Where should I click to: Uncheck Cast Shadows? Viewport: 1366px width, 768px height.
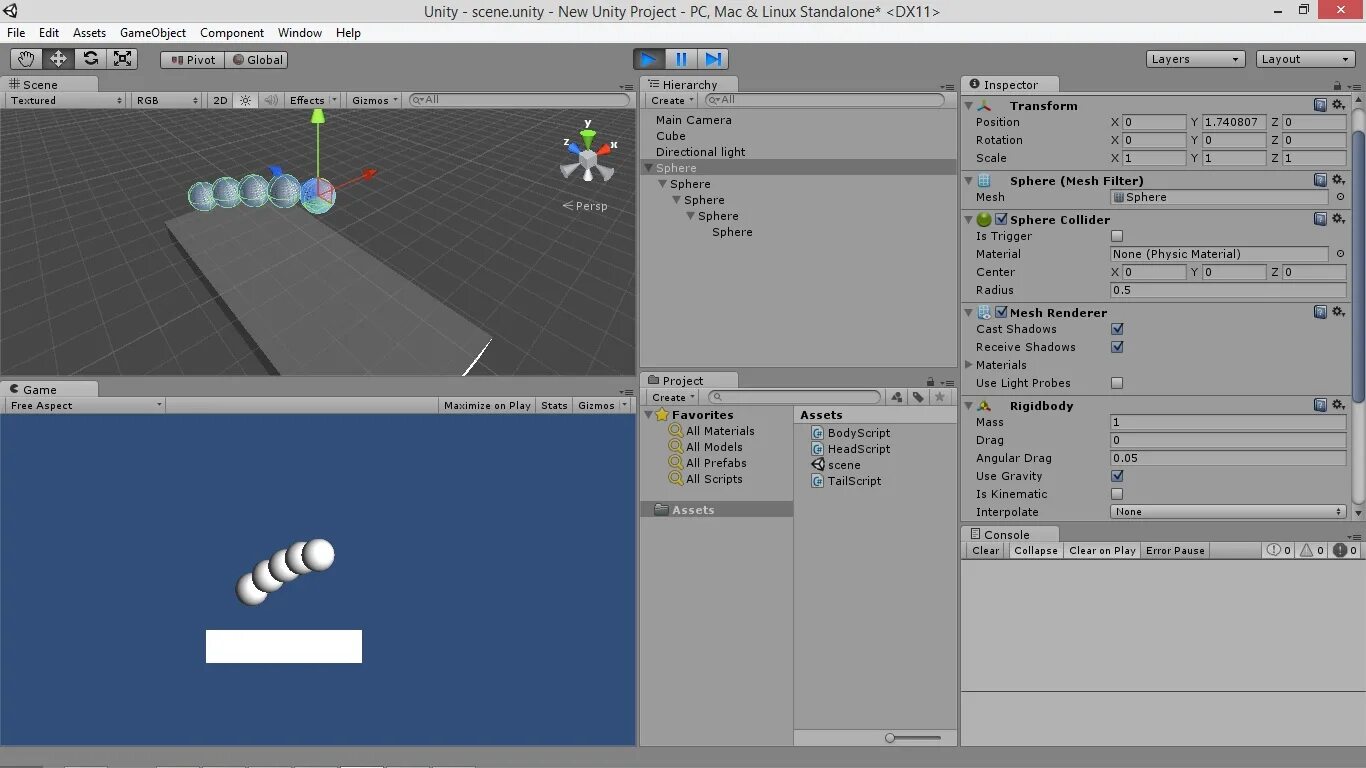(1117, 329)
